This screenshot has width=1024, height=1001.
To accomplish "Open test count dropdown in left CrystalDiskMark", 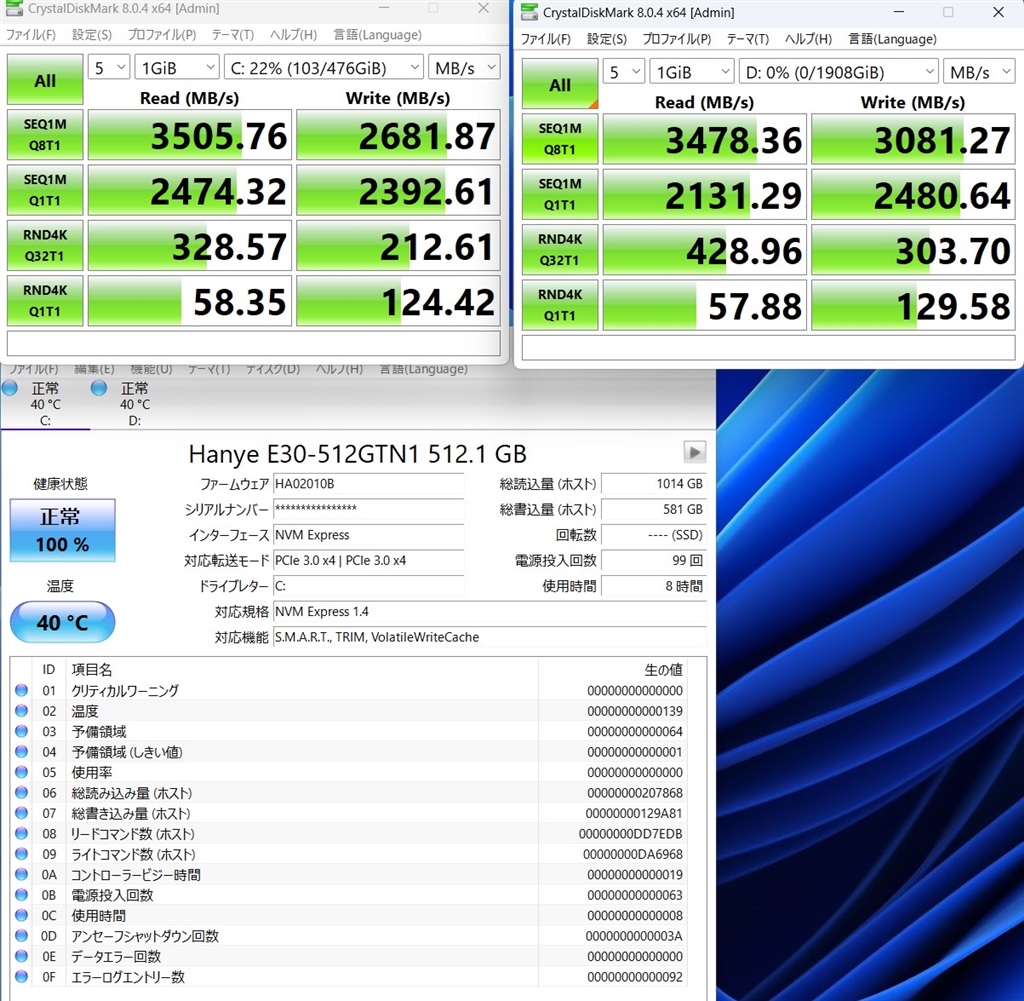I will (x=108, y=67).
